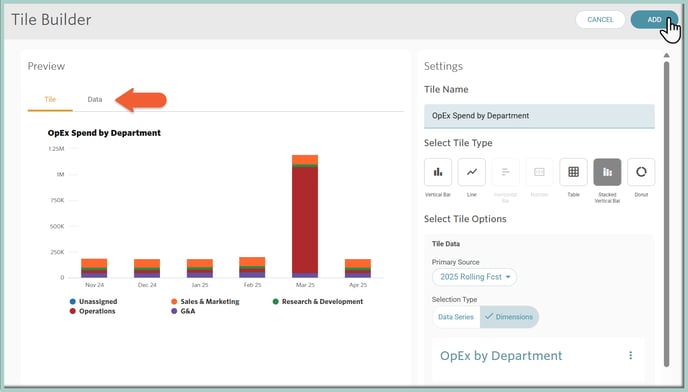Open OpEx by Department three-dot menu
Image resolution: width=688 pixels, height=392 pixels.
631,355
